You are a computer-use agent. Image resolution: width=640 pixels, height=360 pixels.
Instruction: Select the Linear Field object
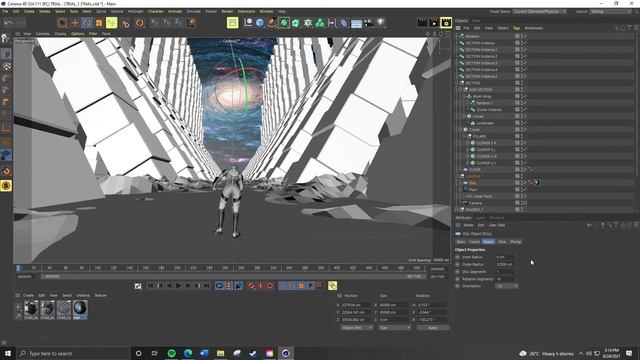[x=482, y=196]
